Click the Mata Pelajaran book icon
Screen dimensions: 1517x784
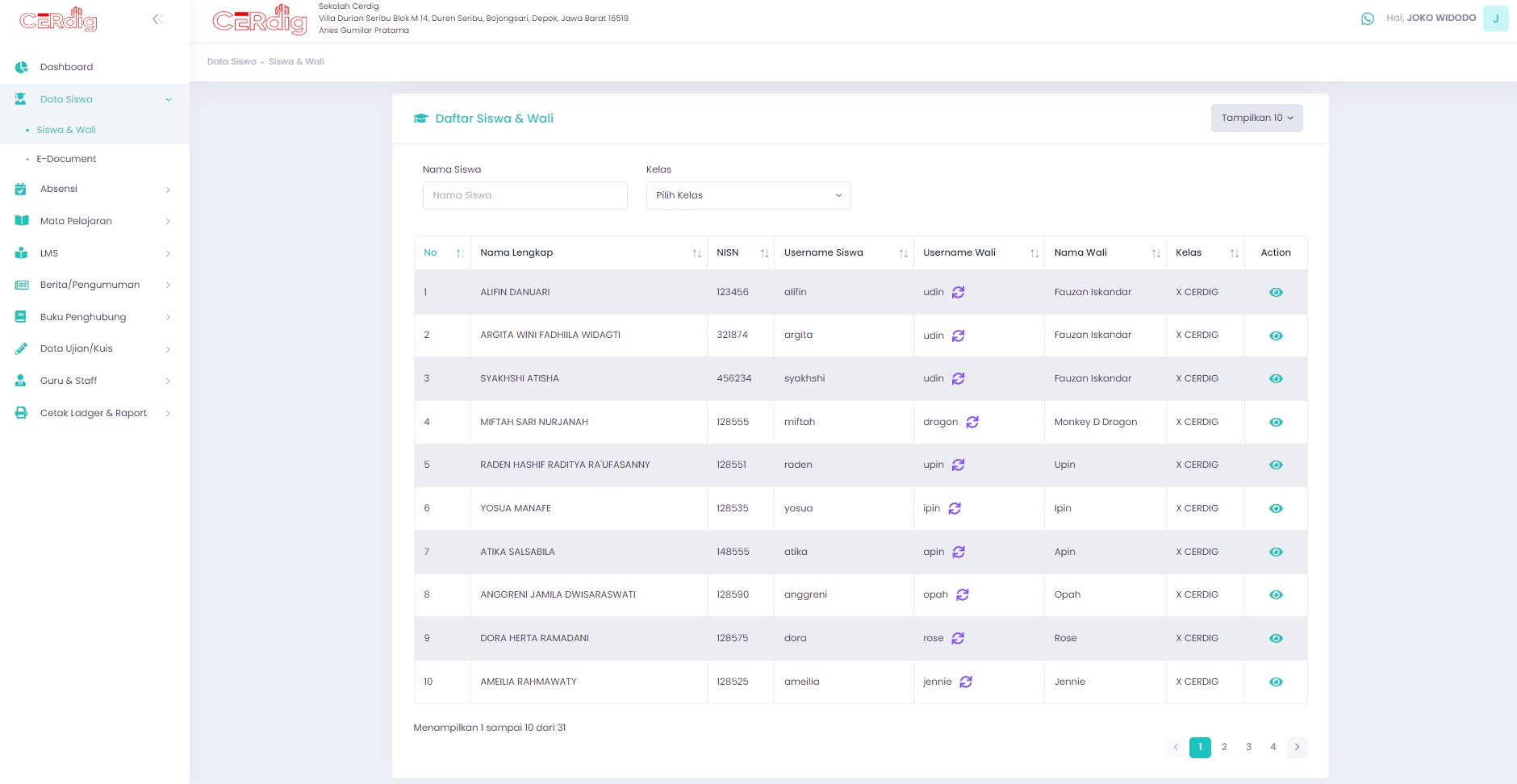22,221
